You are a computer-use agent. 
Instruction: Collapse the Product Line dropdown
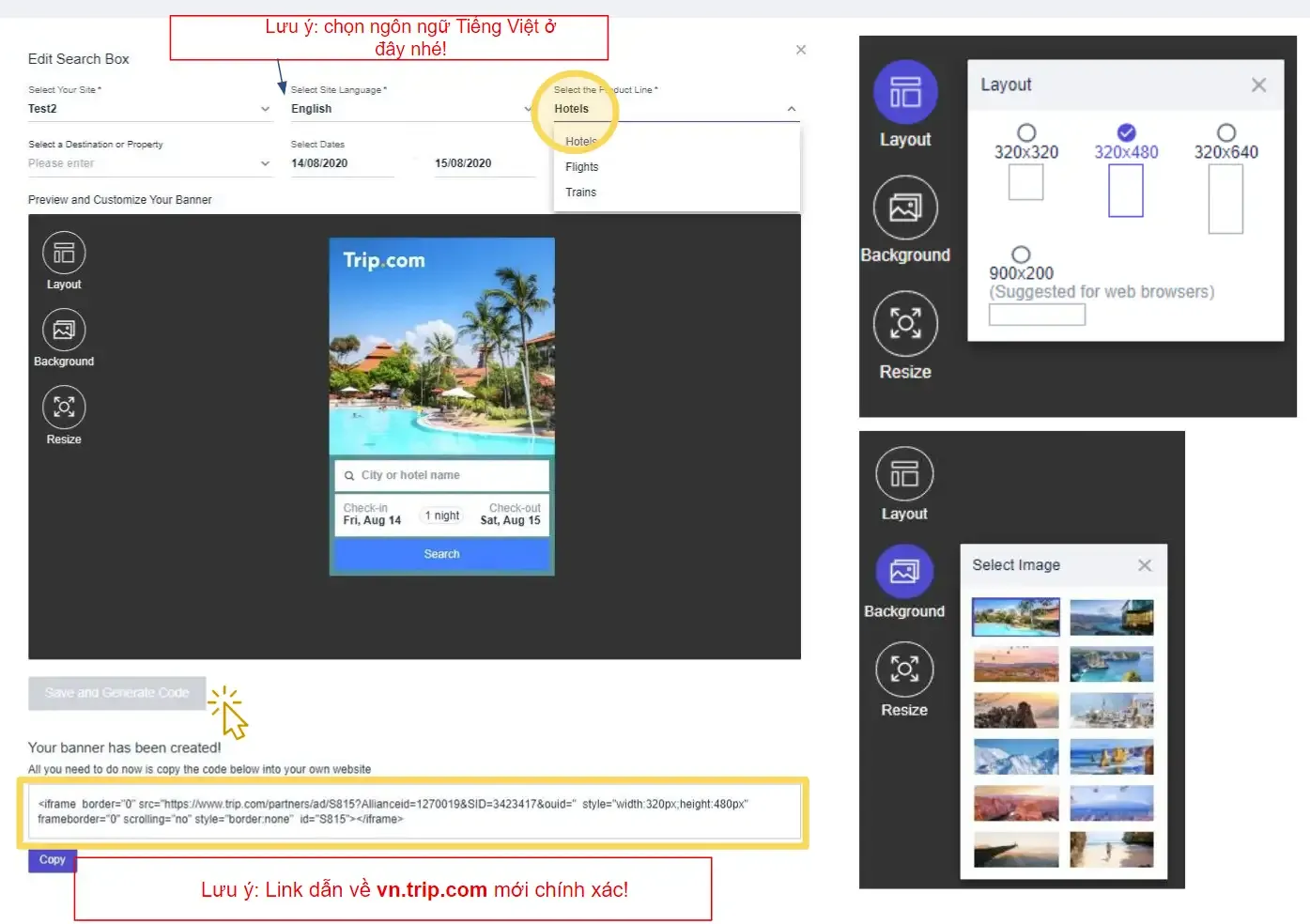click(x=791, y=108)
